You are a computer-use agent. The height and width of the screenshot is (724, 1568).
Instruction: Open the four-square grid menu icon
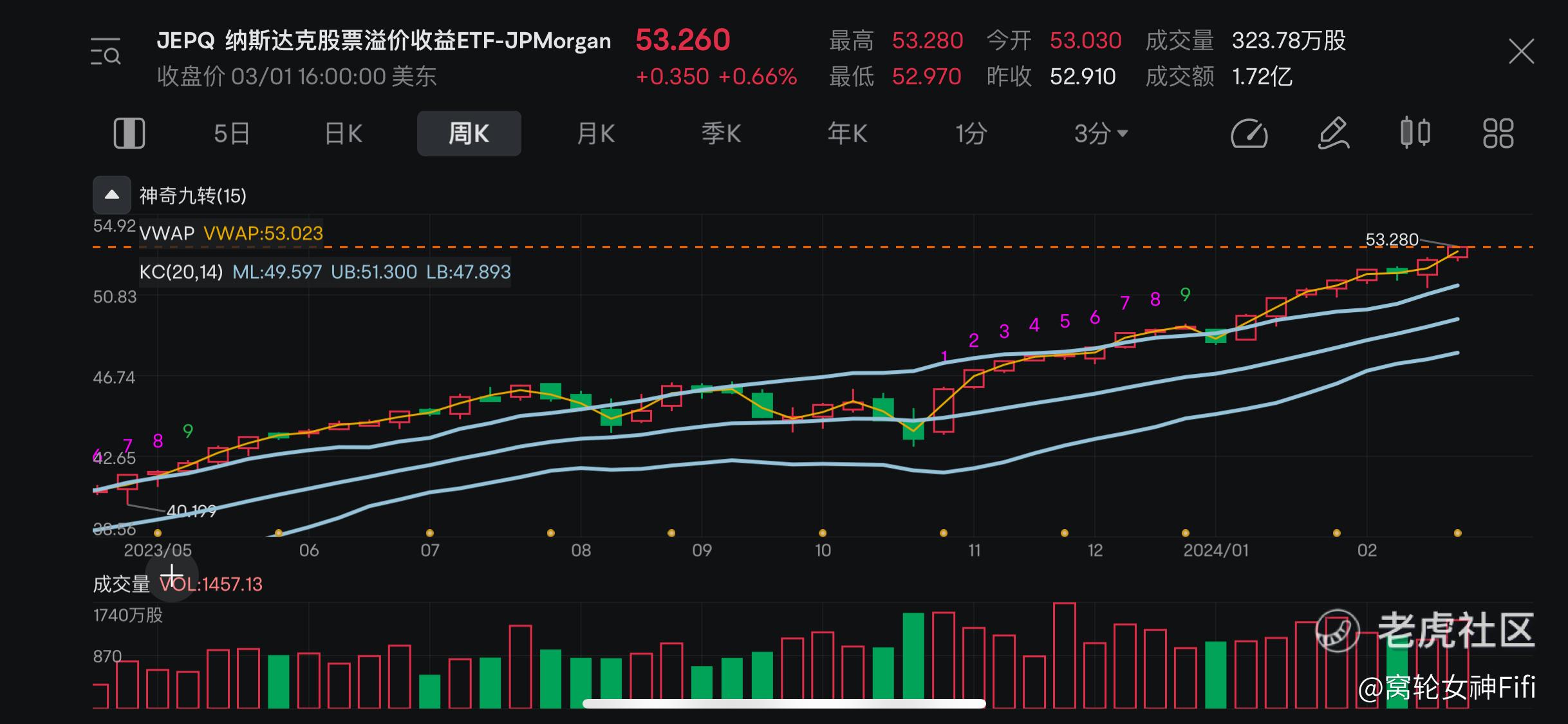[x=1498, y=134]
